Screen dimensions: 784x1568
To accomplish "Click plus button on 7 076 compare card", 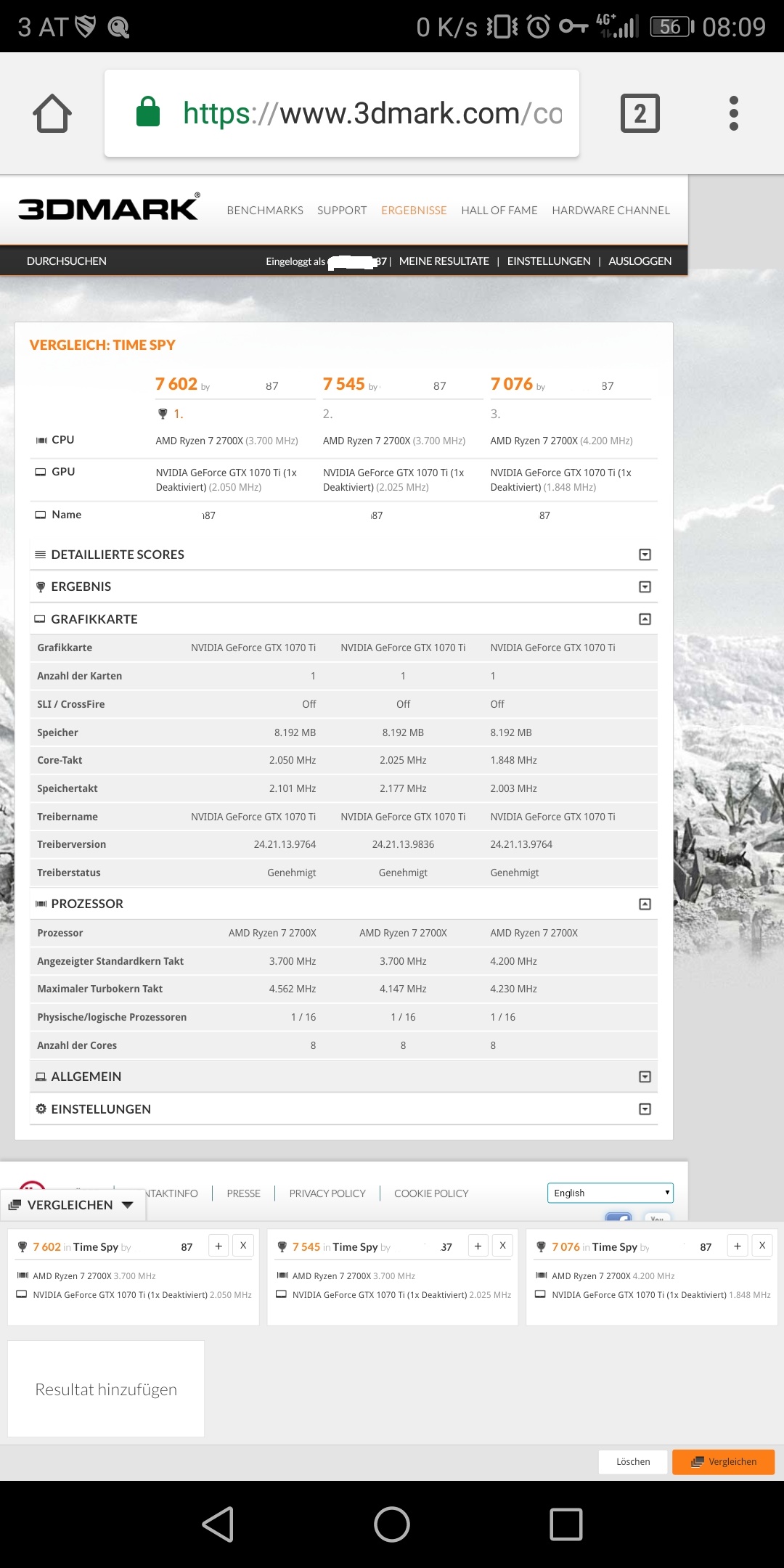I will point(738,1246).
